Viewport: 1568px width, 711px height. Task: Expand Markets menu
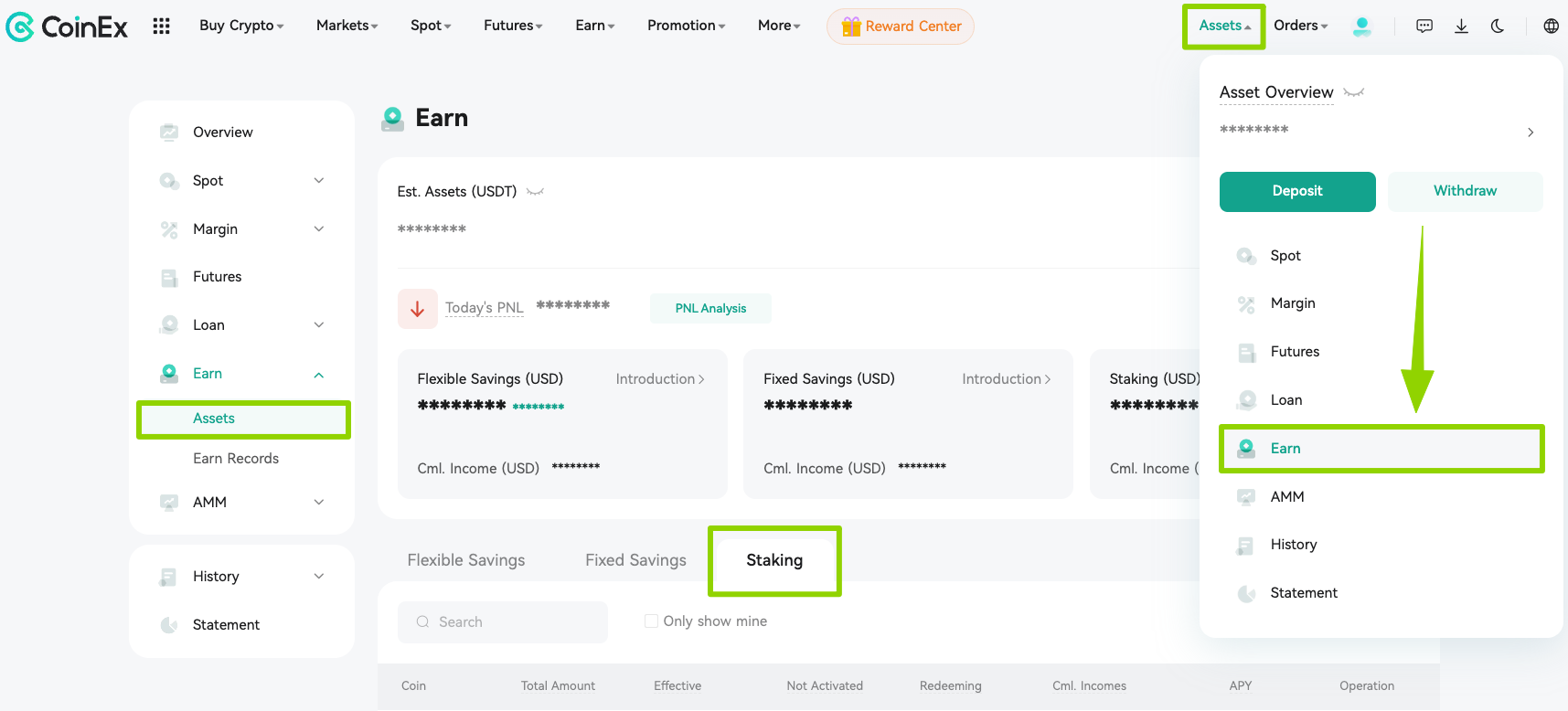coord(347,26)
